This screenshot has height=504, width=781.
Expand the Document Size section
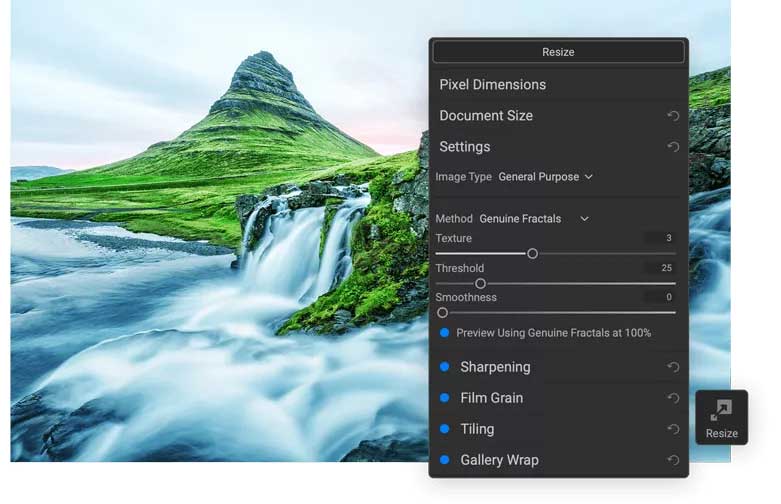(x=486, y=116)
